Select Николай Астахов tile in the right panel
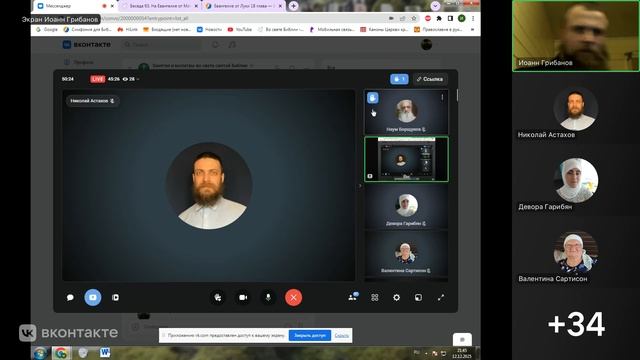 [x=576, y=109]
